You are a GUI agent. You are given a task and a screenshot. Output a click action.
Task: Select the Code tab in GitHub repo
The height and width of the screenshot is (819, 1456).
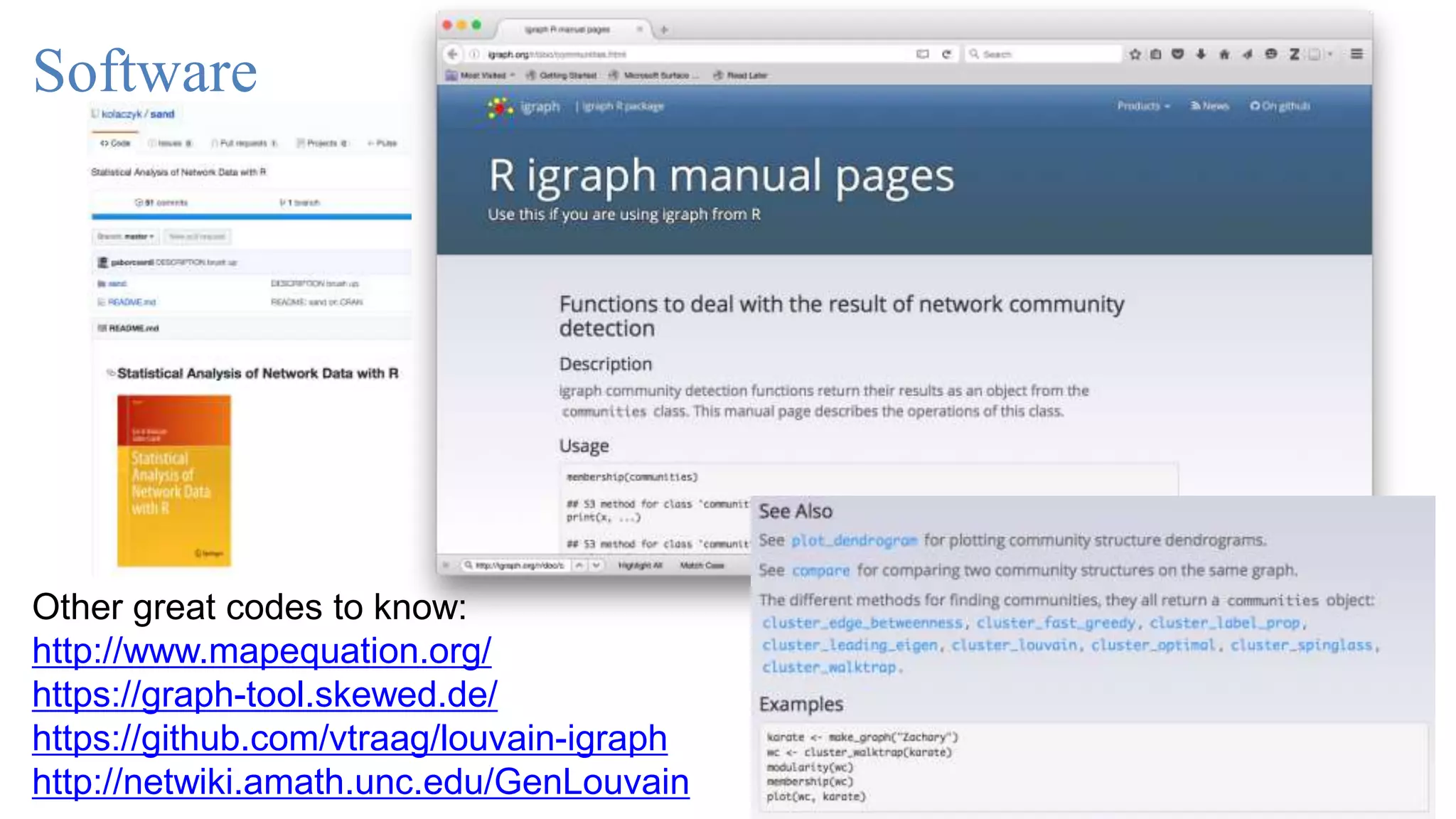(115, 143)
